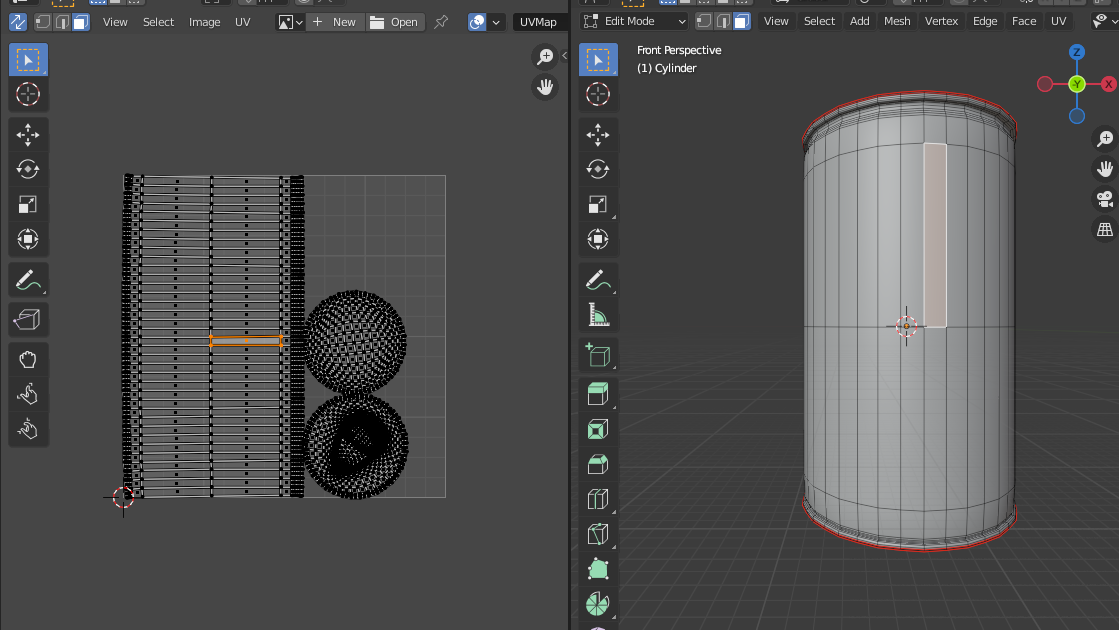Open the Mesh menu
1119x630 pixels.
coord(897,21)
